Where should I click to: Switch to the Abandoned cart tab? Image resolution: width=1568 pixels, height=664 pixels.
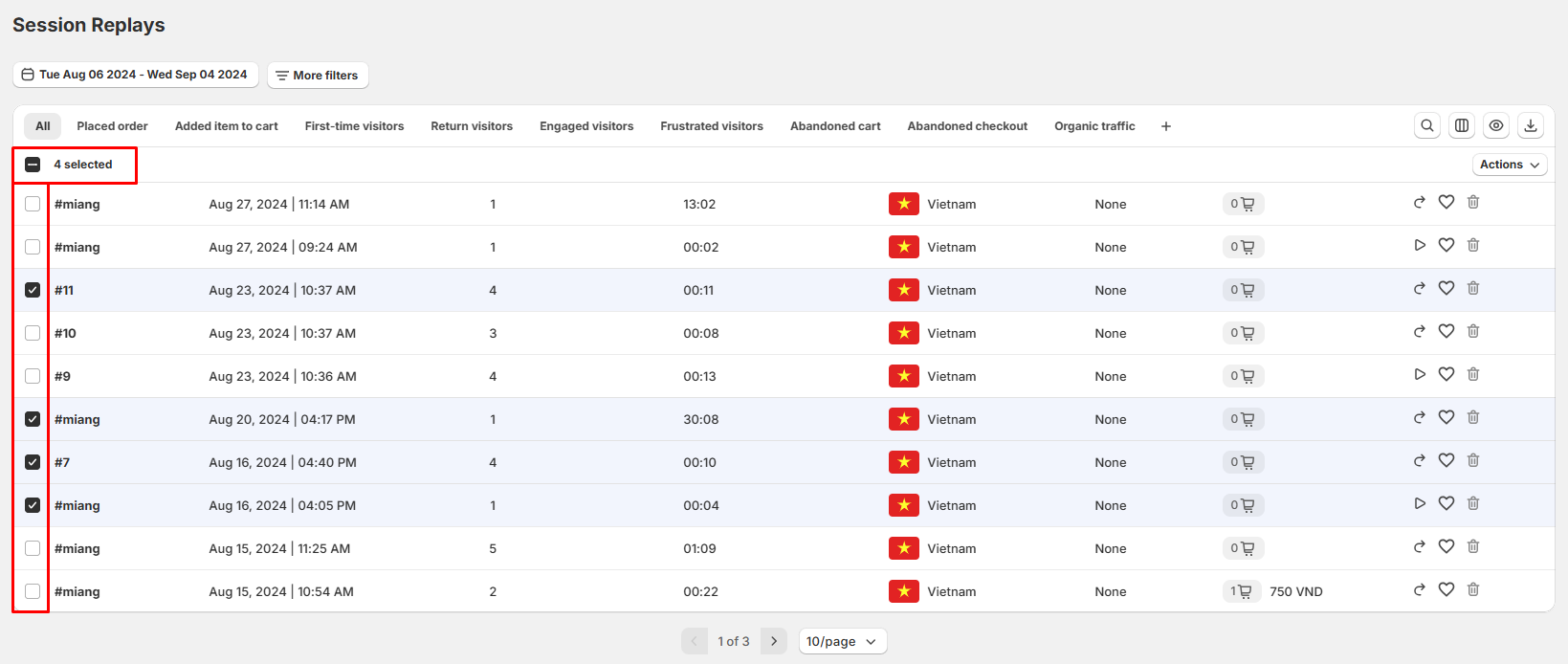pos(834,126)
